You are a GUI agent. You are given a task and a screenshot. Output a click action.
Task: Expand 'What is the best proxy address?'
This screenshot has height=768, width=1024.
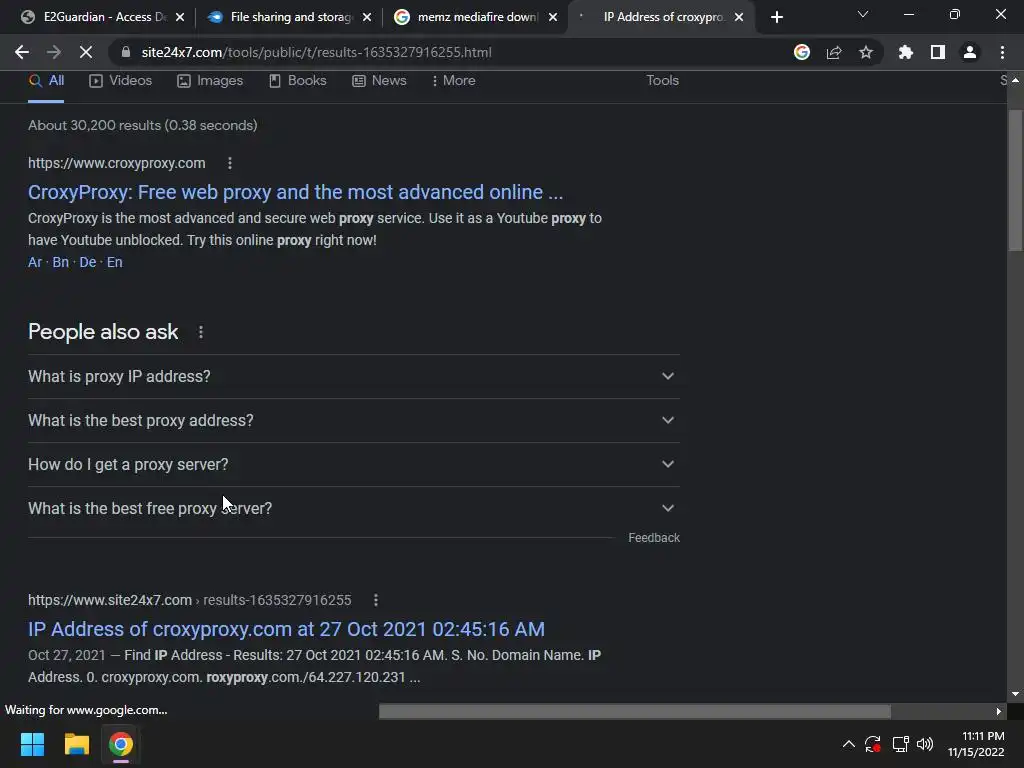pos(354,421)
